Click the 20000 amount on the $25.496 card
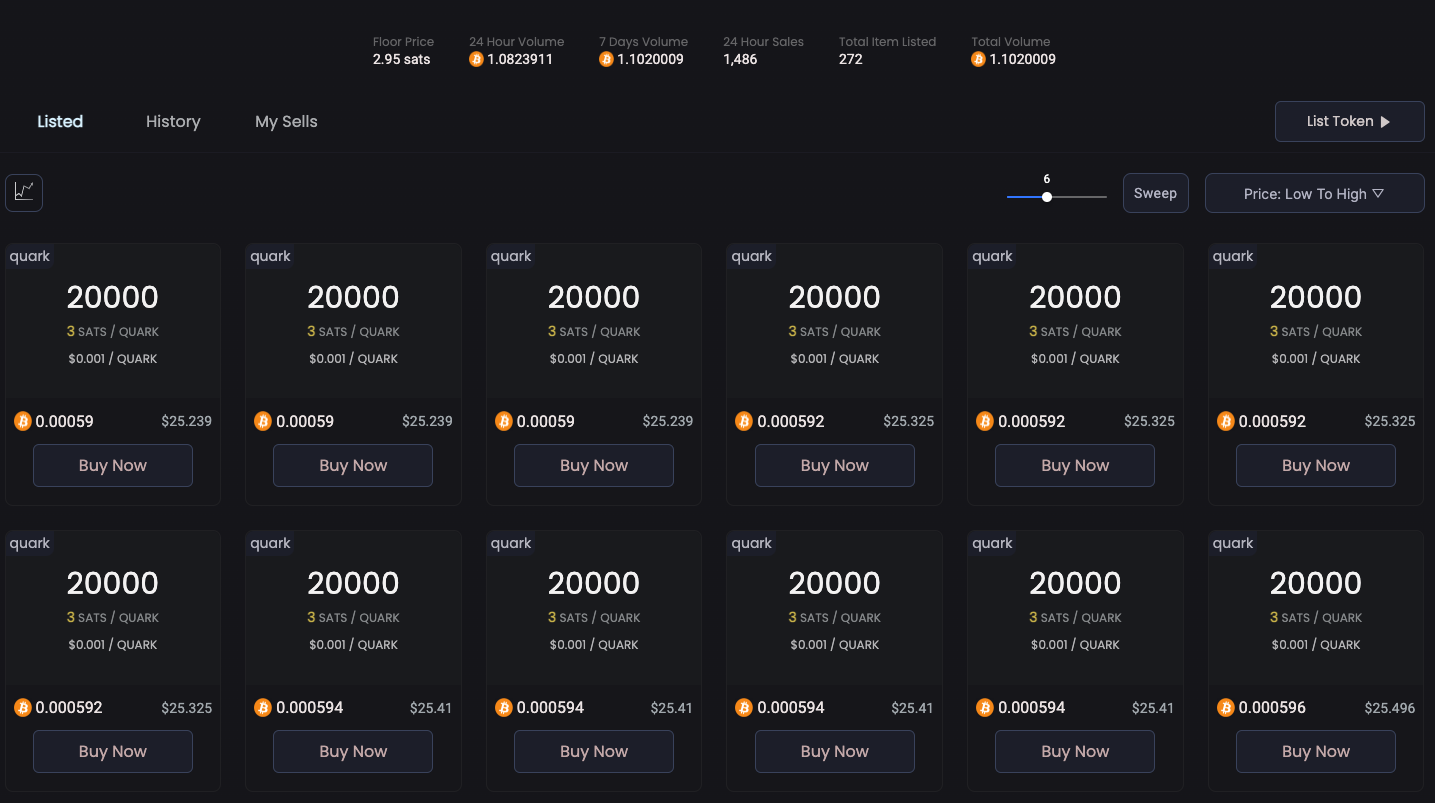 pos(1315,583)
